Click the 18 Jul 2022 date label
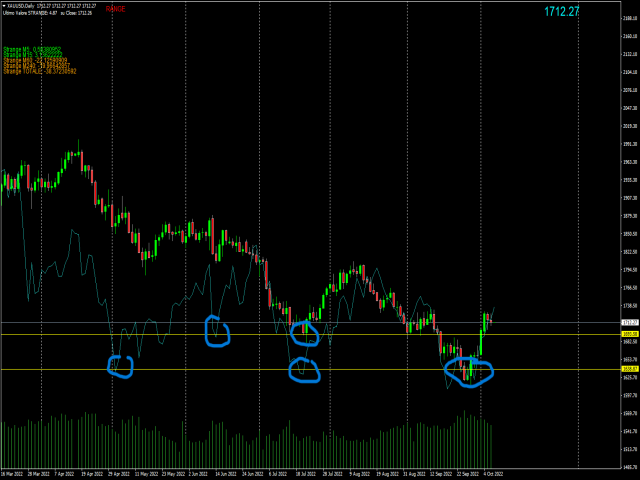 click(x=306, y=474)
